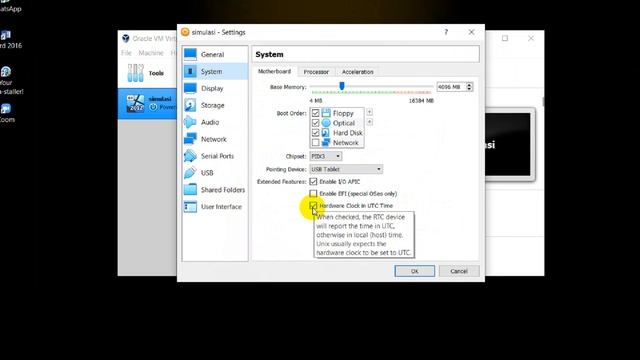The height and width of the screenshot is (360, 640).
Task: Toggle Hardware Clock in UTC Time checkbox
Action: [x=313, y=205]
